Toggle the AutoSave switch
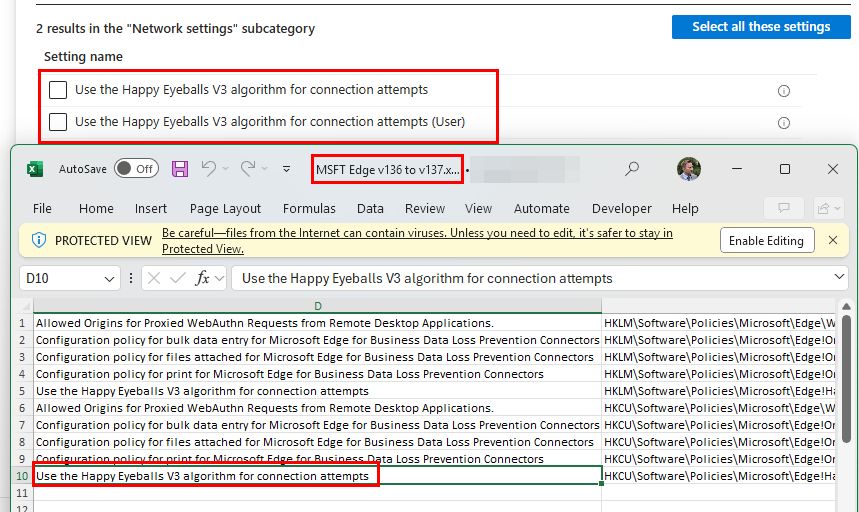The width and height of the screenshot is (859, 512). click(136, 169)
